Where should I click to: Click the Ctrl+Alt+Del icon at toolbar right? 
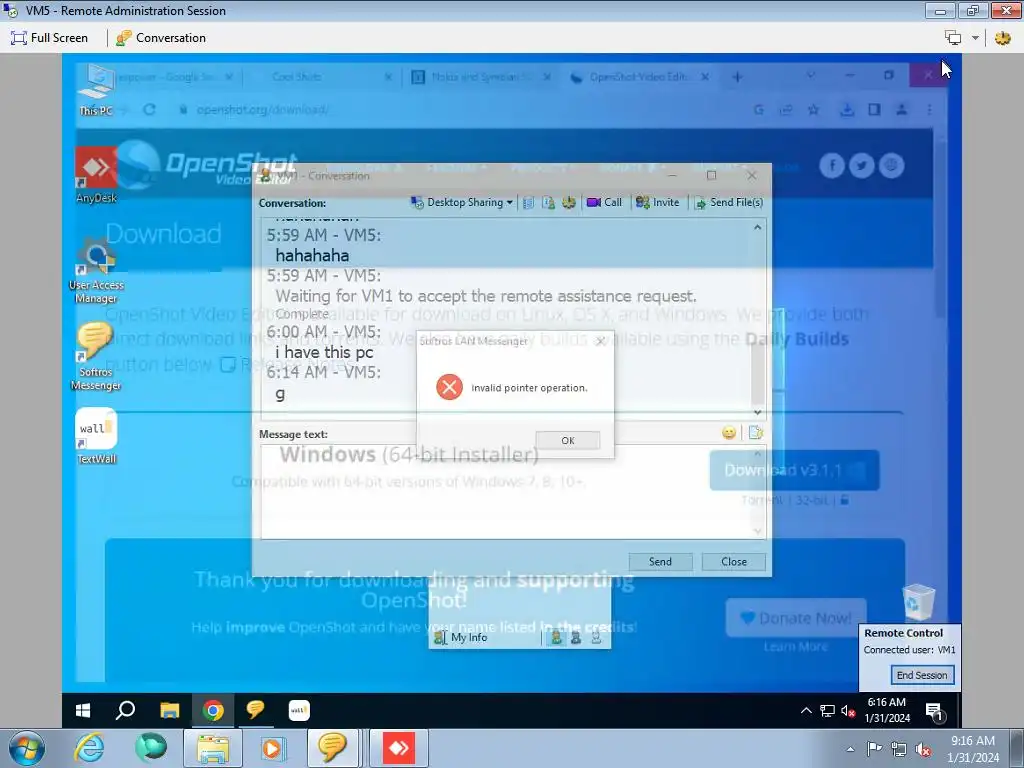pyautogui.click(x=1002, y=38)
